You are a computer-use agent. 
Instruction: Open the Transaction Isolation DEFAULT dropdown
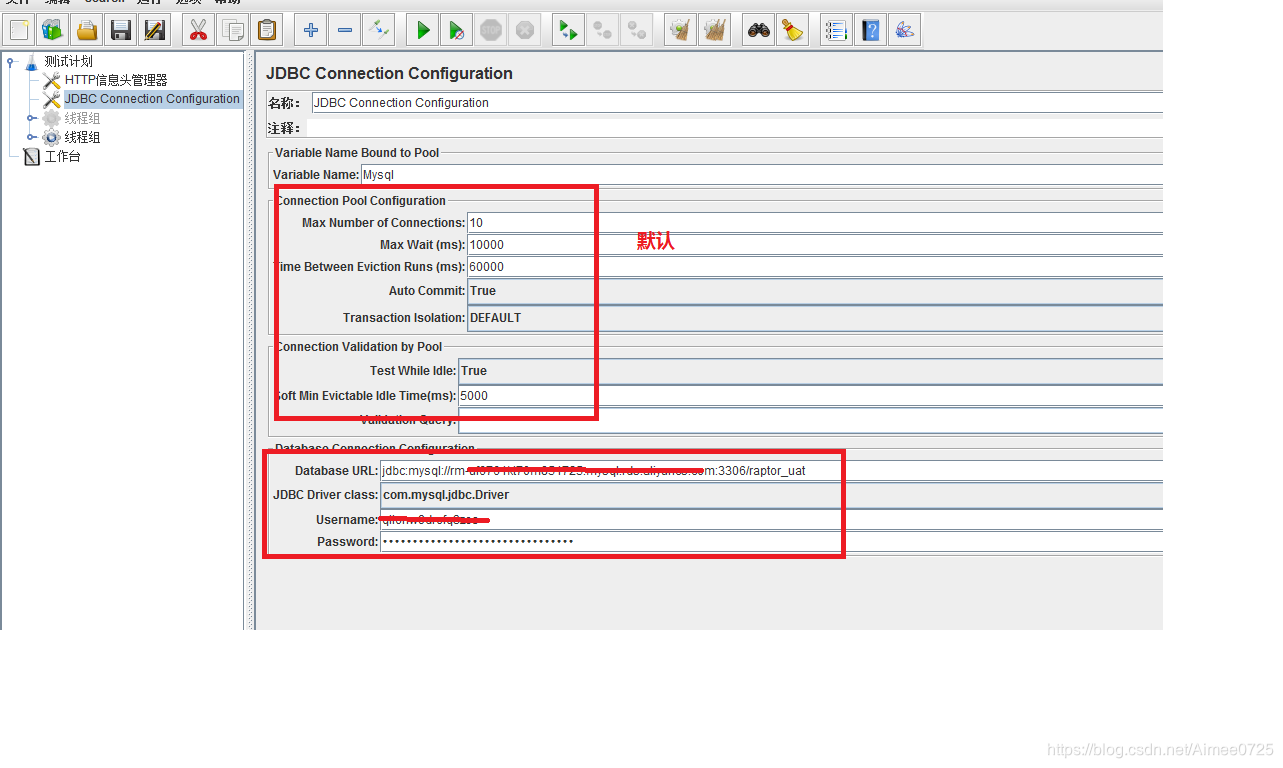[x=815, y=318]
